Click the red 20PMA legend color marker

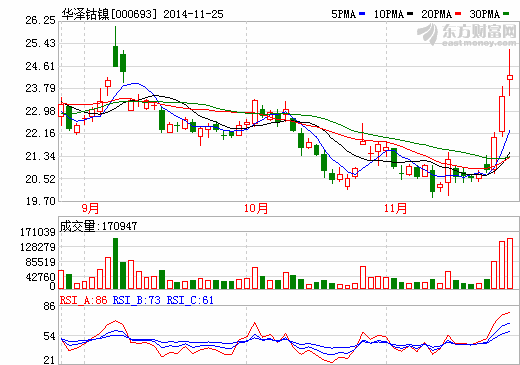[458, 14]
